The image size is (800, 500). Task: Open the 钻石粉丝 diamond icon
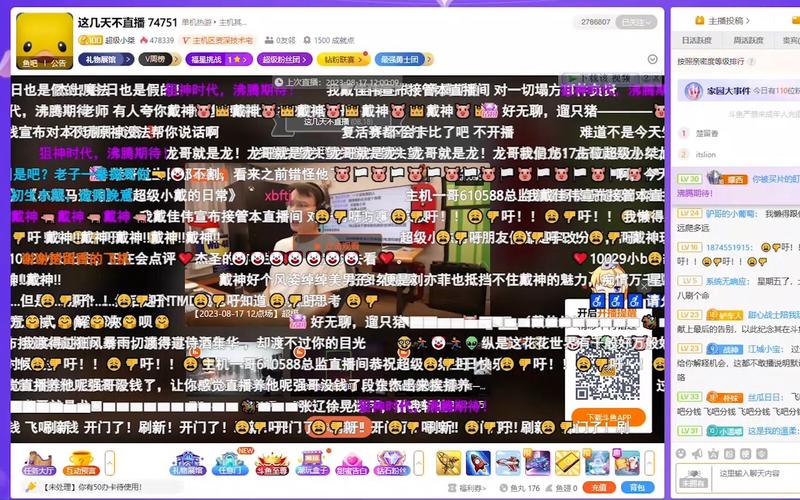(391, 463)
